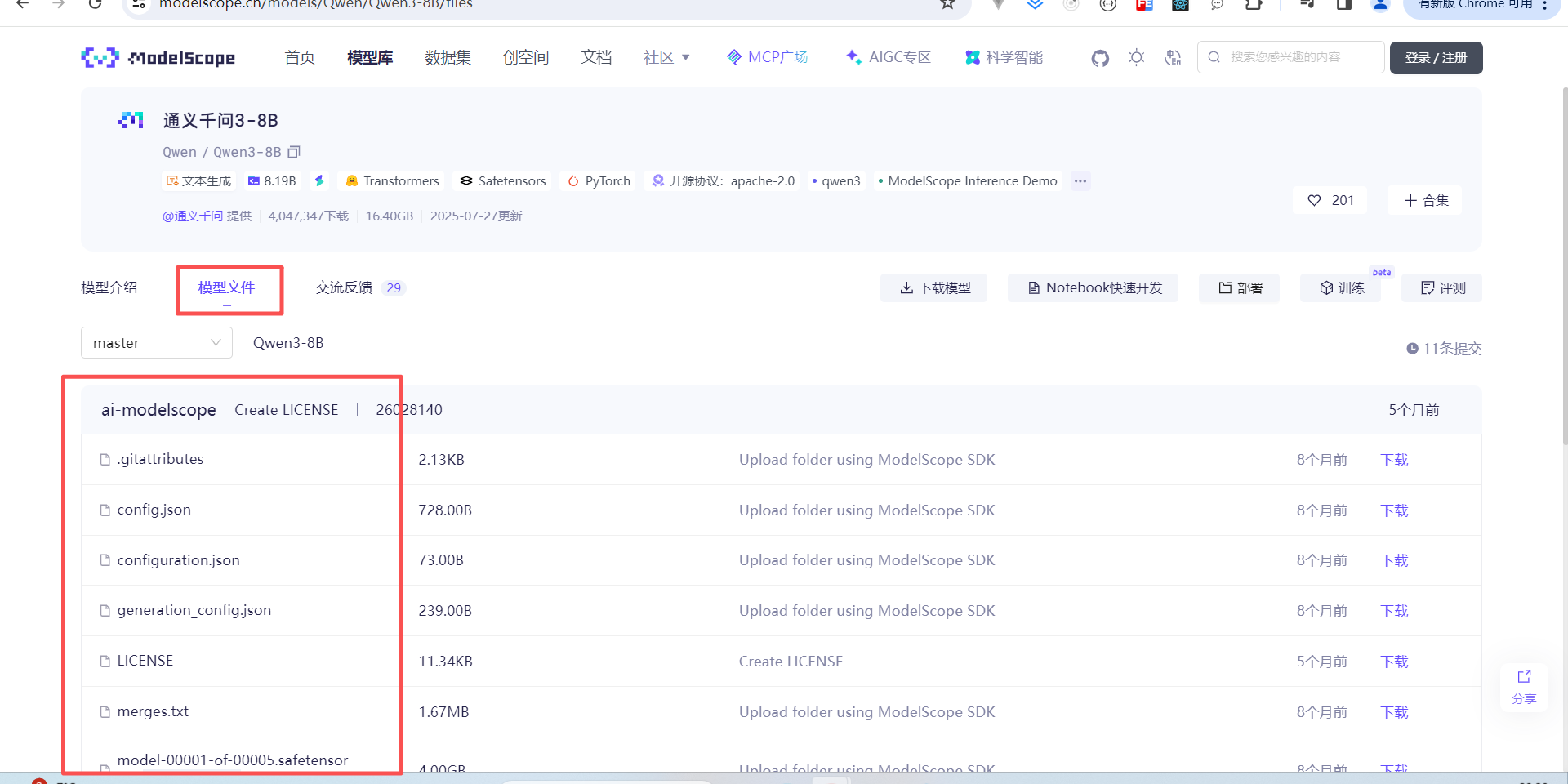The image size is (1568, 784).
Task: Open the .gitattributes file
Action: tap(160, 459)
